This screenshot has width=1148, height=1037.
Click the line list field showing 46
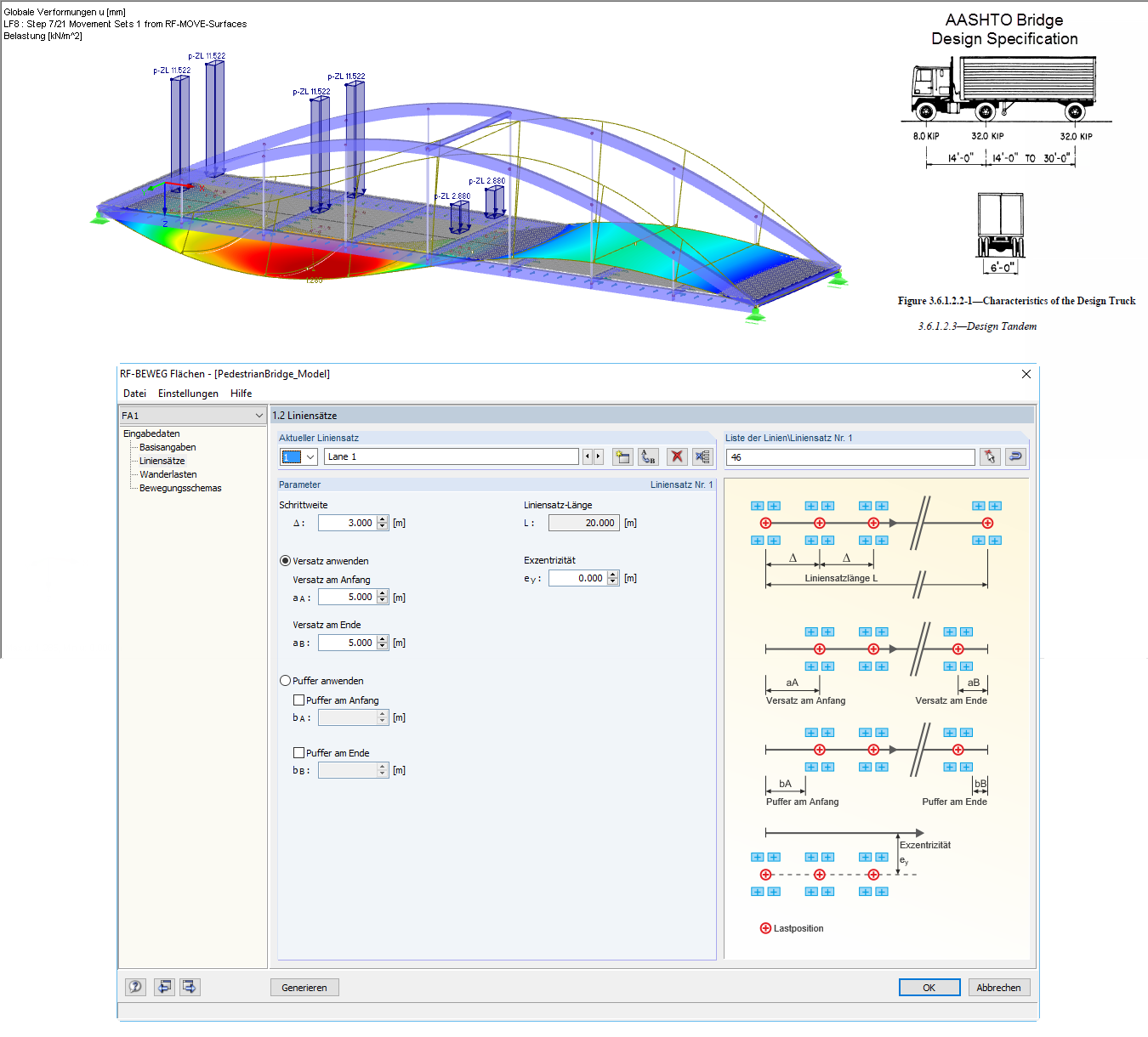pos(850,456)
